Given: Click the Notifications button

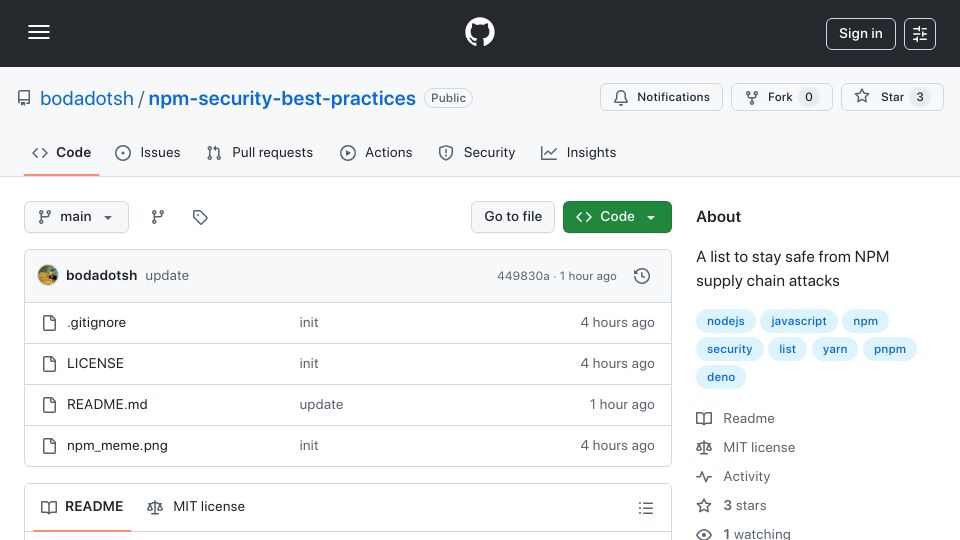Looking at the screenshot, I should [661, 97].
